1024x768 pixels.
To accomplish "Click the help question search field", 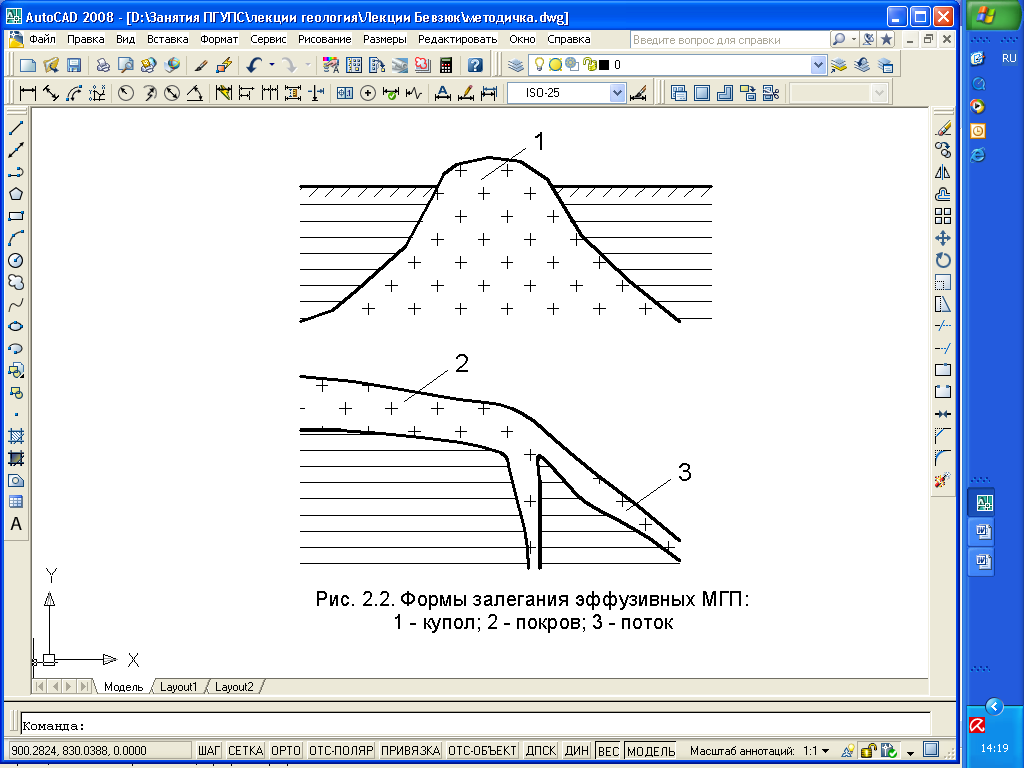I will (728, 39).
